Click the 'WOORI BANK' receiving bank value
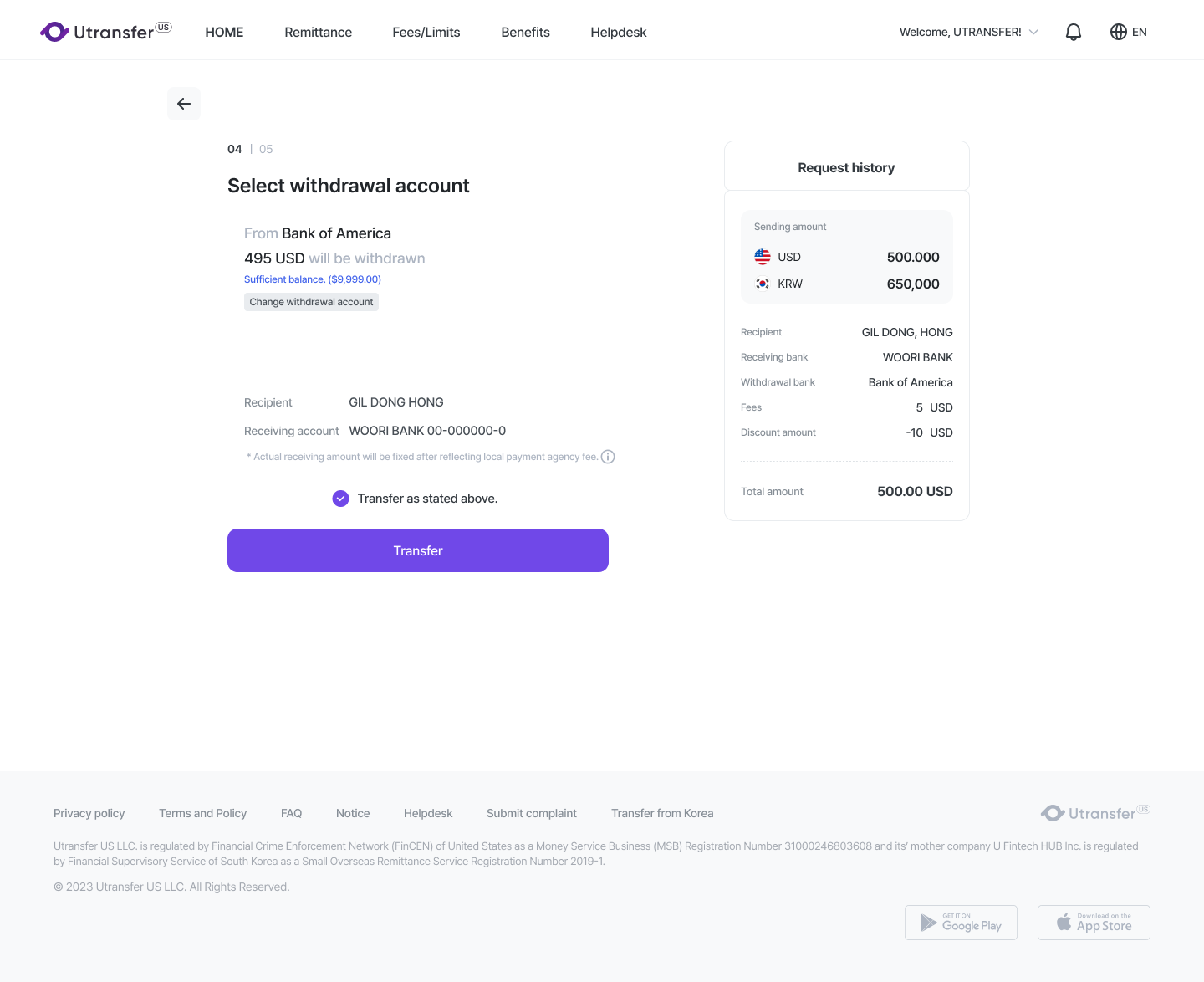Viewport: 1204px width, 982px height. [x=918, y=357]
